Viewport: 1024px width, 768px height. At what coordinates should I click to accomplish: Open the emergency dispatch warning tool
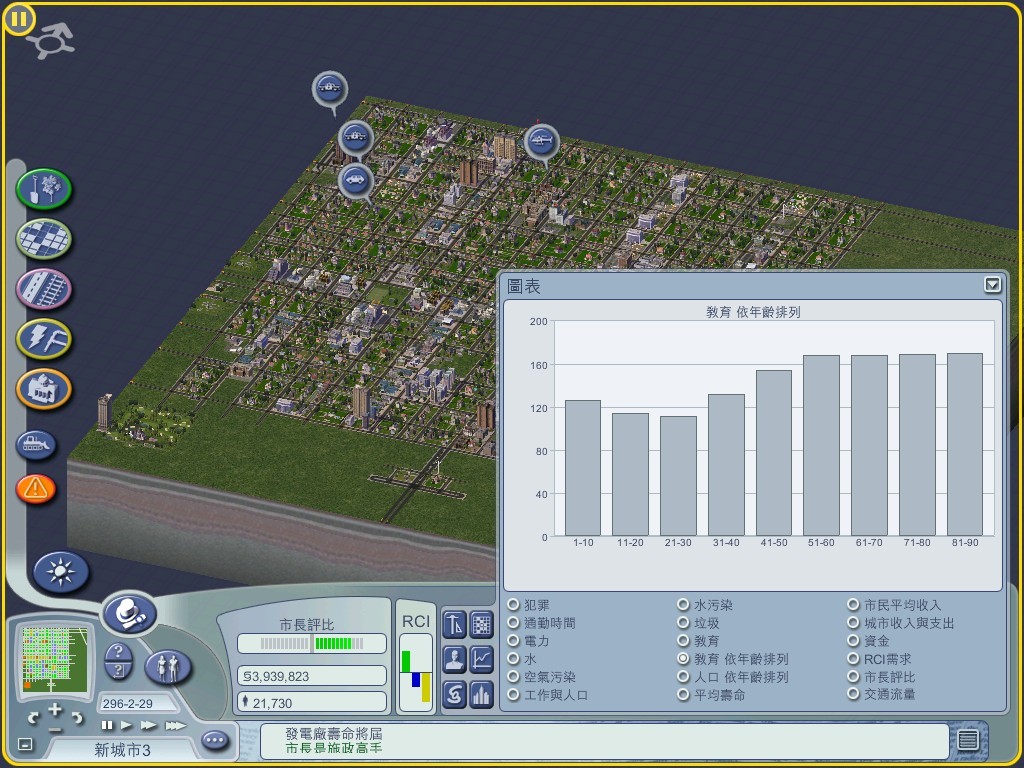[36, 488]
